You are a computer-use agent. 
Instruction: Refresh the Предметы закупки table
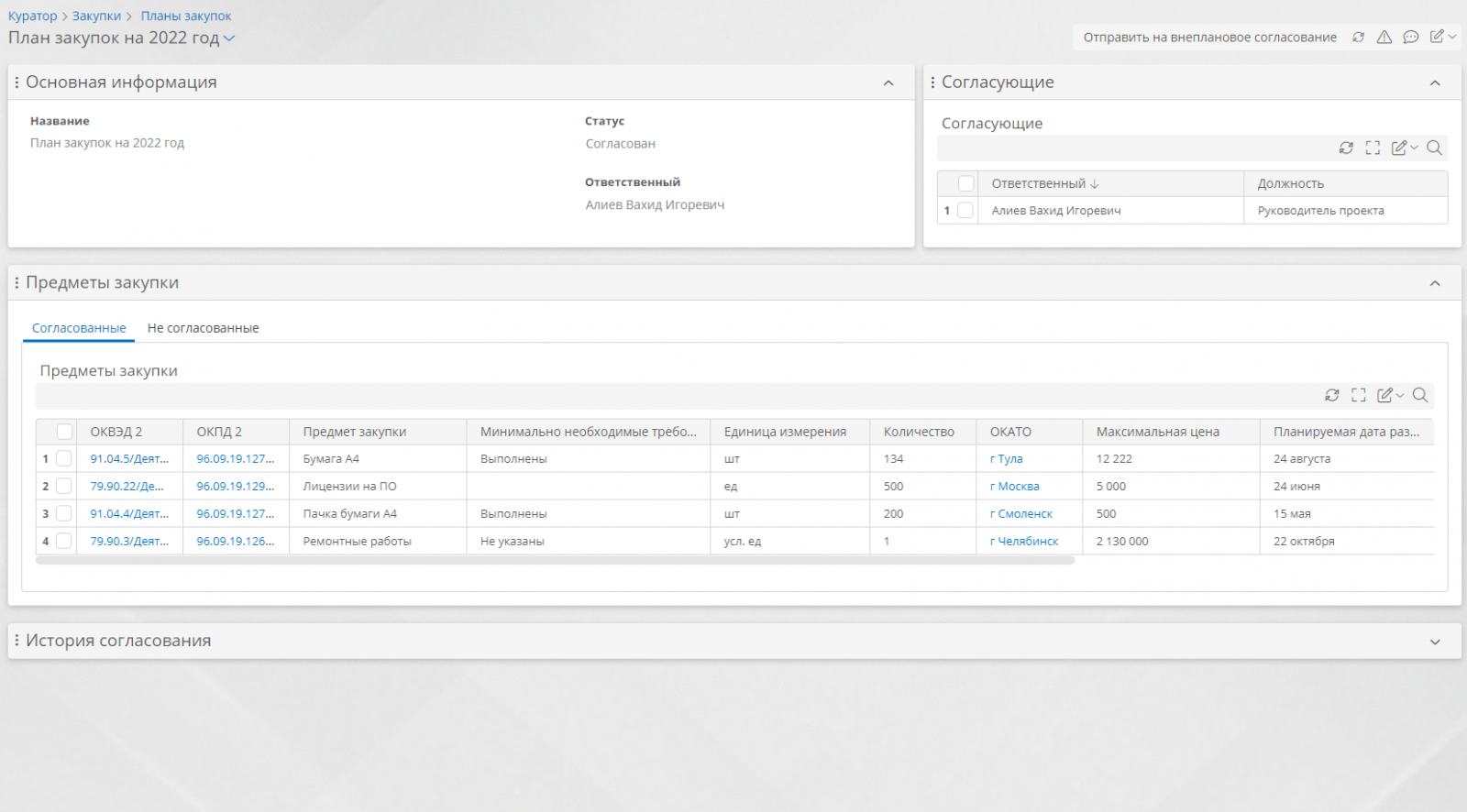pyautogui.click(x=1332, y=395)
